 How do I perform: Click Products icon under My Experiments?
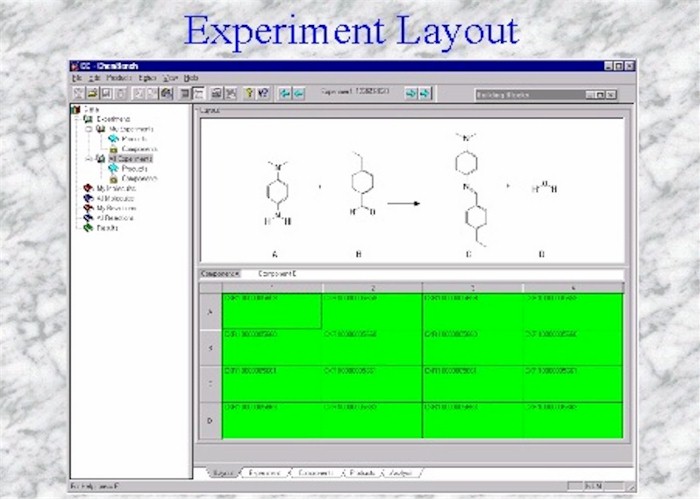pos(113,138)
